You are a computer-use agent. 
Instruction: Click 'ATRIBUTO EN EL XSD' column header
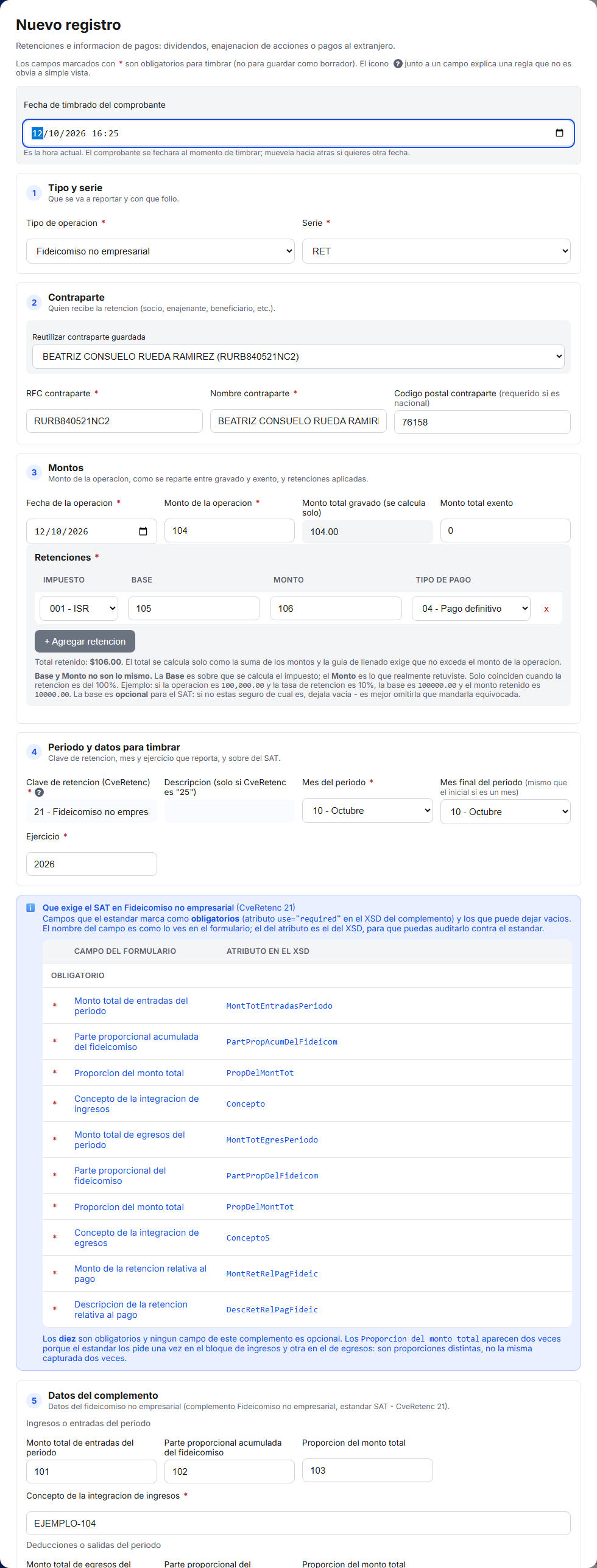[268, 951]
